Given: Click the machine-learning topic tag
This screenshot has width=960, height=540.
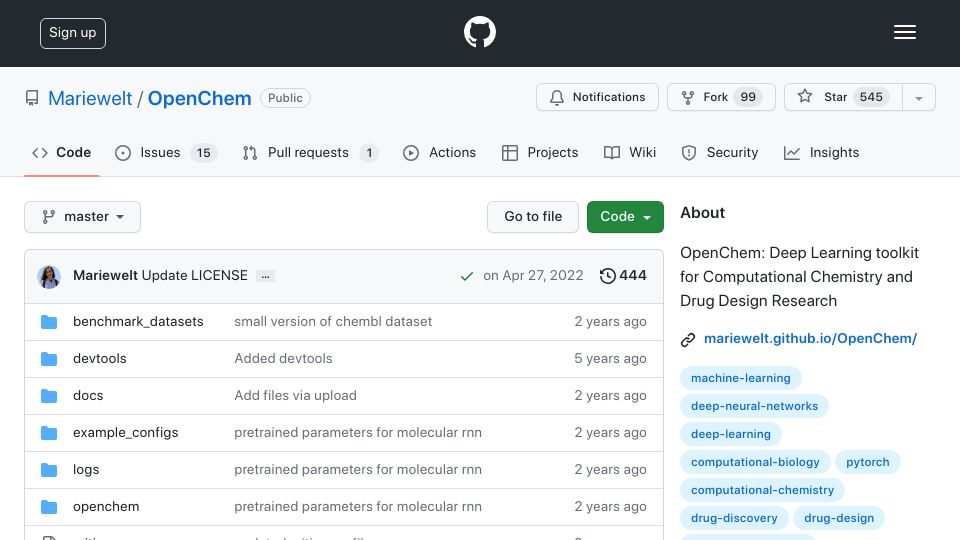Looking at the screenshot, I should pos(741,378).
